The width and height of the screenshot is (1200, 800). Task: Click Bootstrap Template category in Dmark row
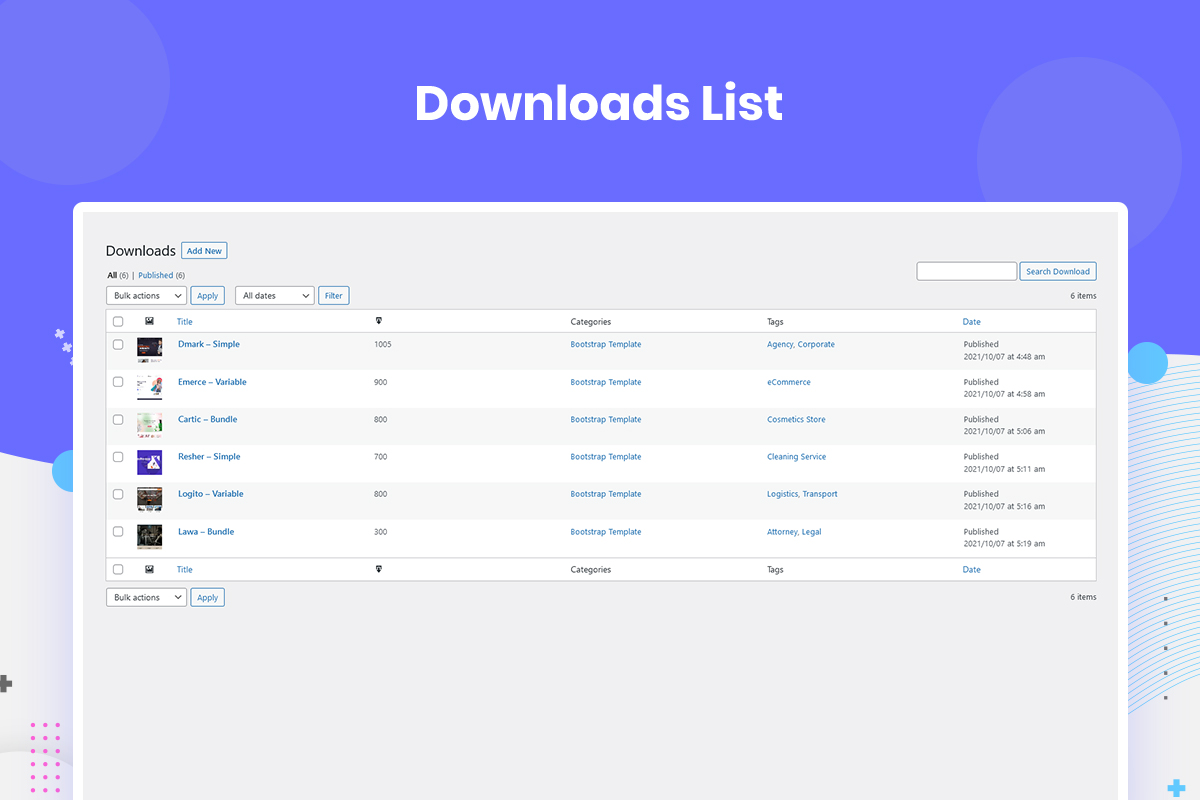(x=606, y=344)
